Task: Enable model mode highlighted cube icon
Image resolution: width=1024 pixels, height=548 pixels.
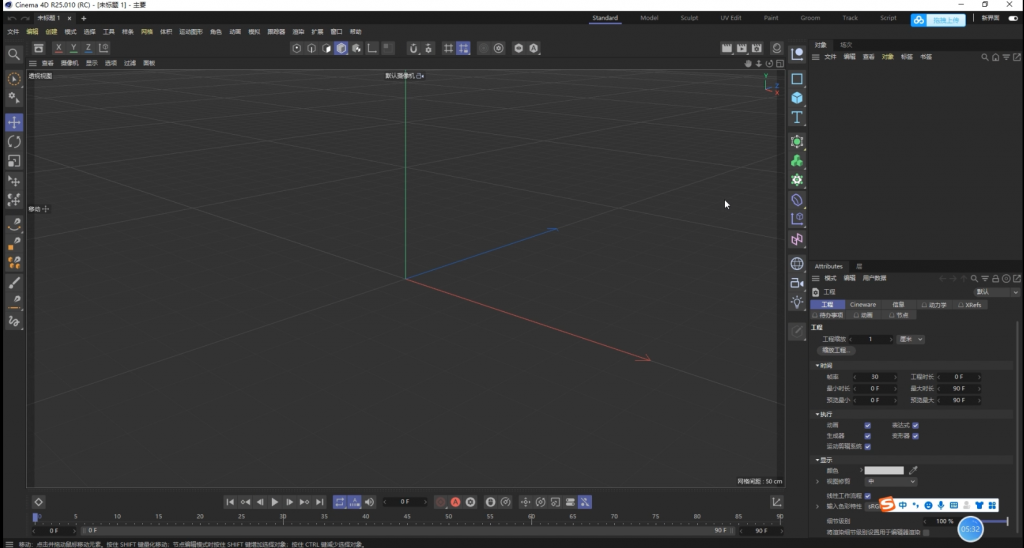Action: pyautogui.click(x=341, y=48)
